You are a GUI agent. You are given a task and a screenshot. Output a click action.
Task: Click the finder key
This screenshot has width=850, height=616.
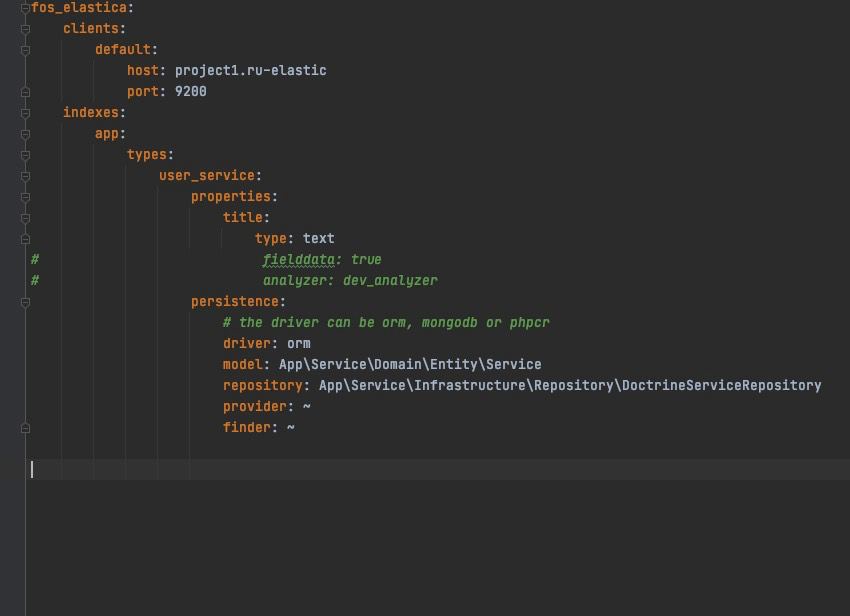tap(246, 427)
